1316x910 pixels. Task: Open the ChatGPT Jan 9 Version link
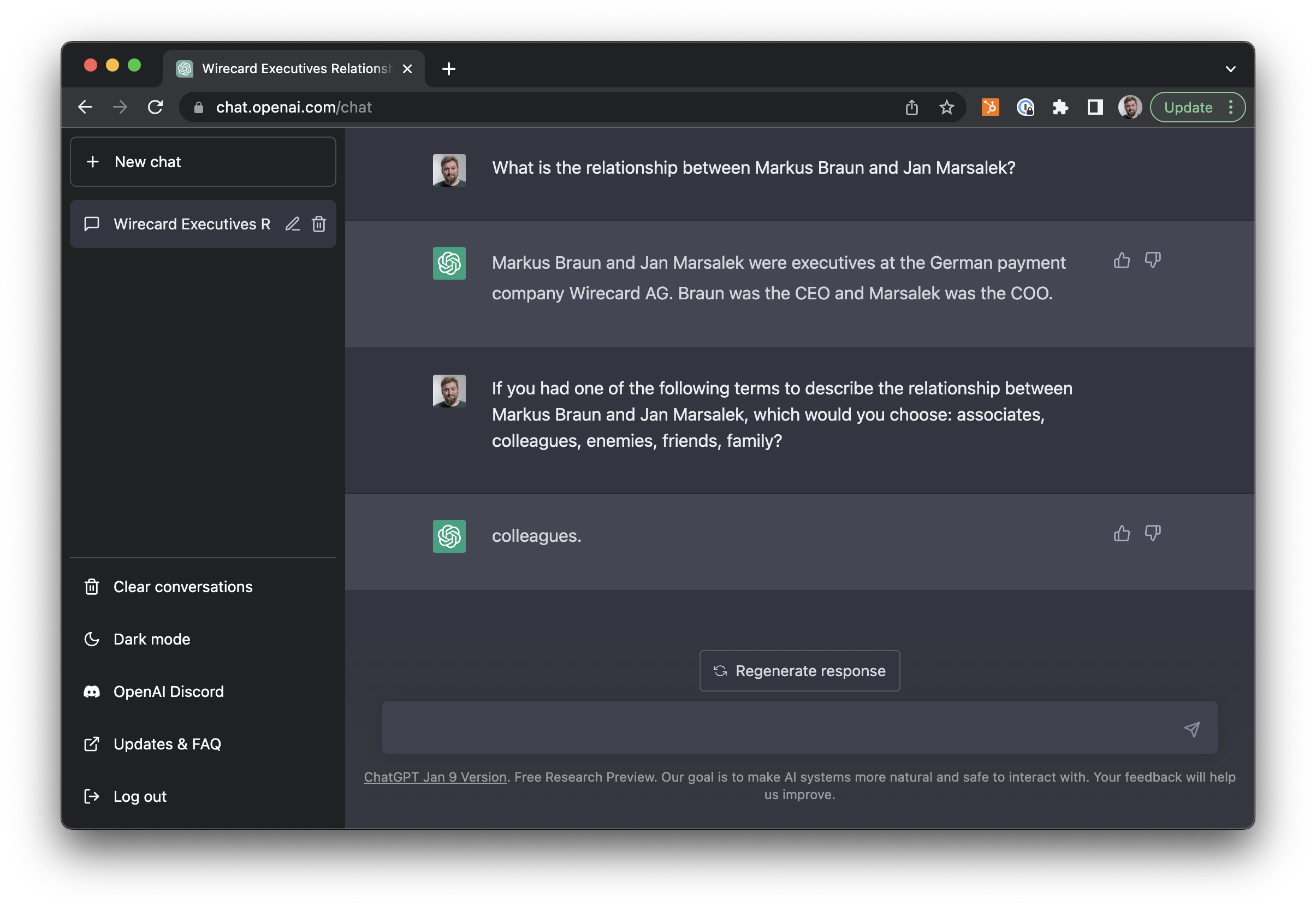[435, 777]
